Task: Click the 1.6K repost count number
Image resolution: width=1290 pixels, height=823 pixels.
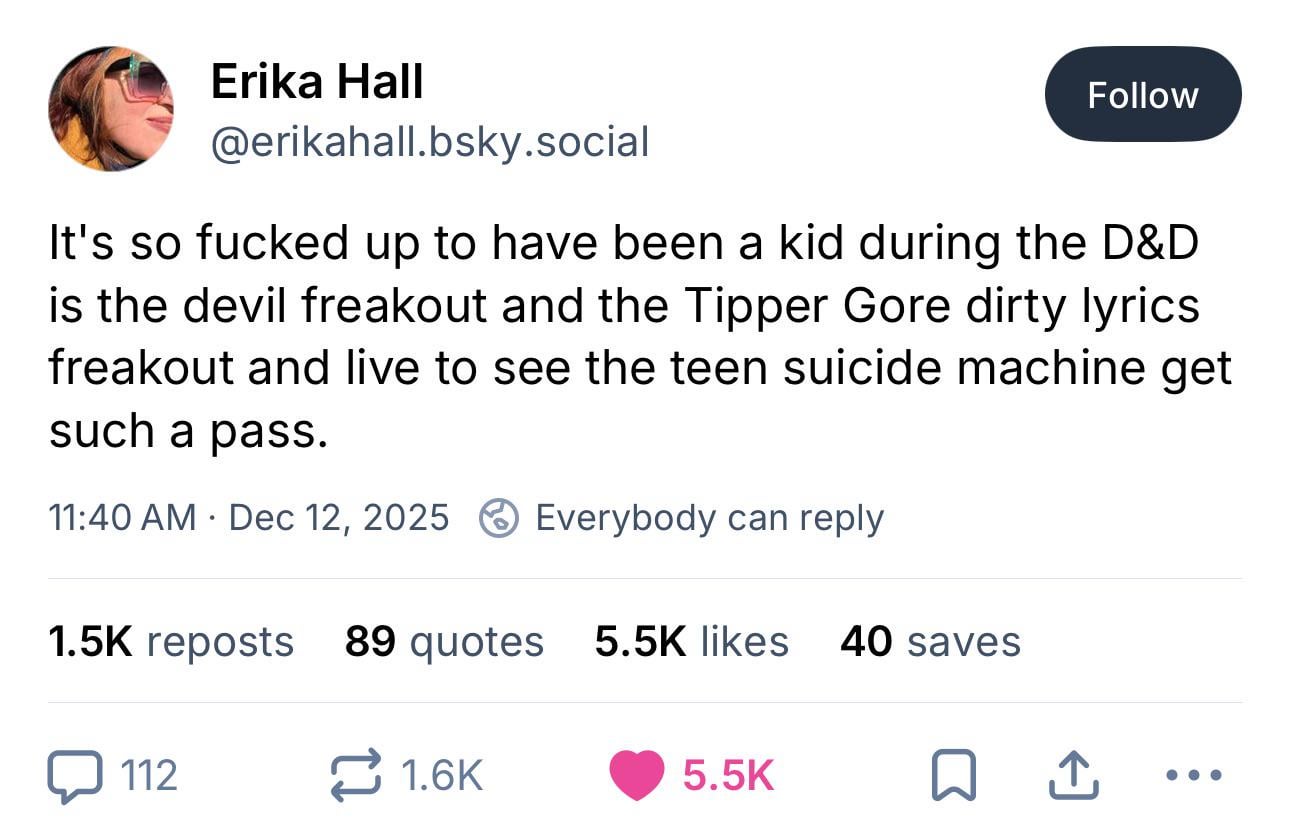Action: pos(440,776)
